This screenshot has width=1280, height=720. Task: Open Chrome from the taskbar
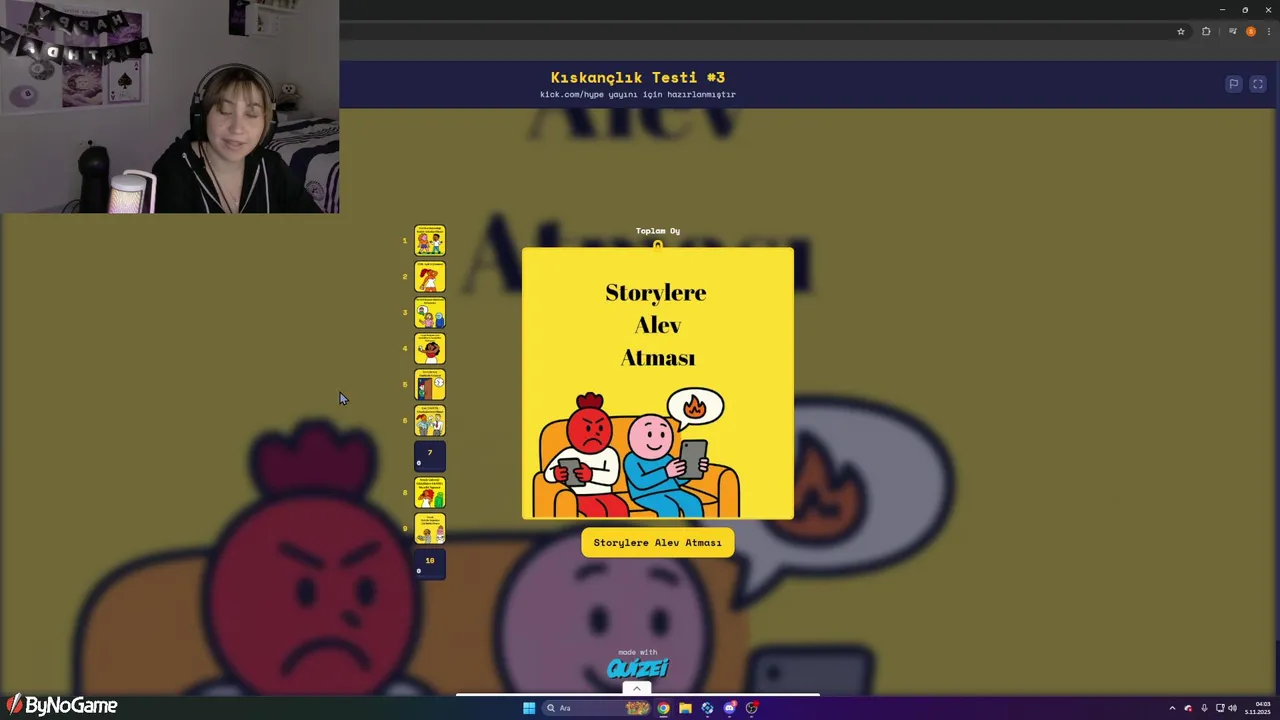[663, 708]
